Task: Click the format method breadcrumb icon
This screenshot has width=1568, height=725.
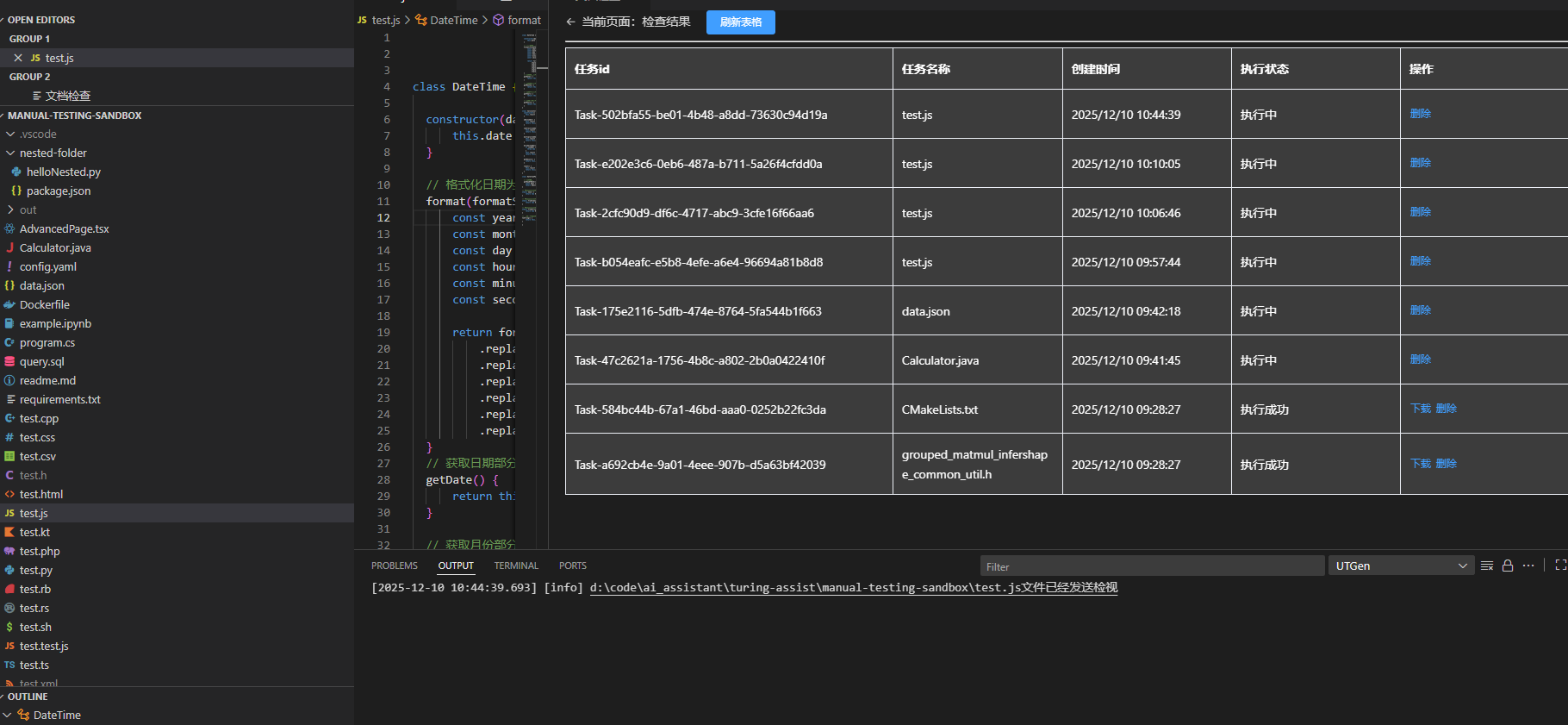Action: [x=499, y=20]
